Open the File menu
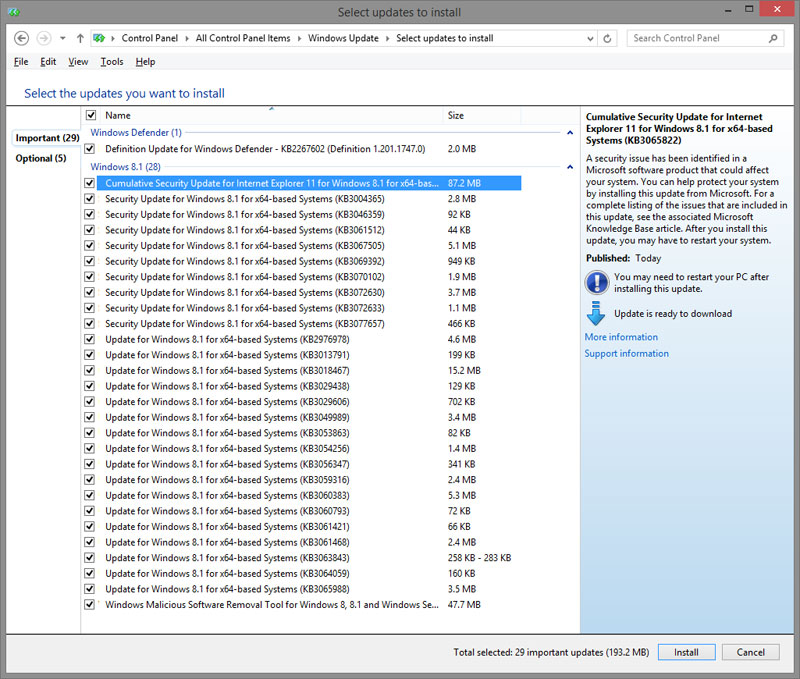 pyautogui.click(x=21, y=62)
